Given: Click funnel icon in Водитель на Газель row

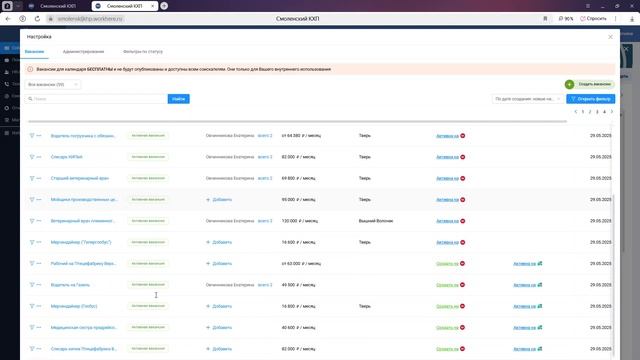Looking at the screenshot, I should [x=32, y=284].
